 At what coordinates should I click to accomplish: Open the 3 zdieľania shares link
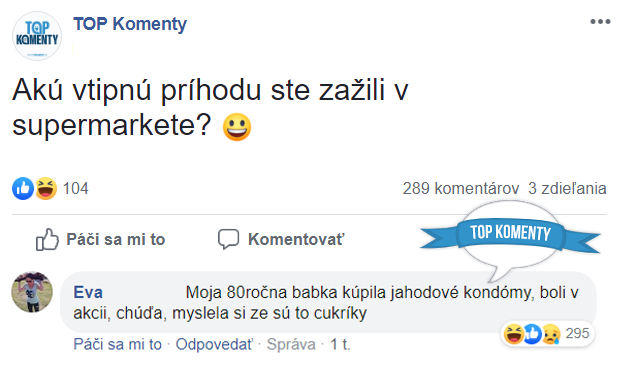(567, 189)
